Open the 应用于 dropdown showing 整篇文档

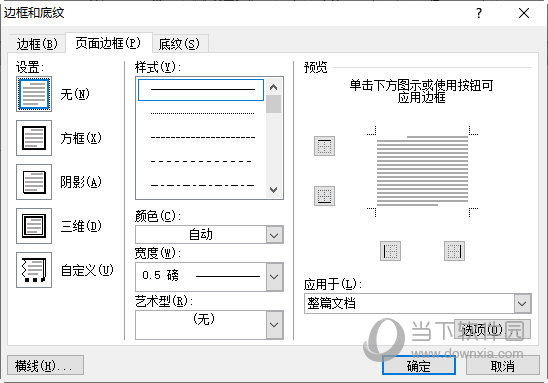click(x=418, y=303)
